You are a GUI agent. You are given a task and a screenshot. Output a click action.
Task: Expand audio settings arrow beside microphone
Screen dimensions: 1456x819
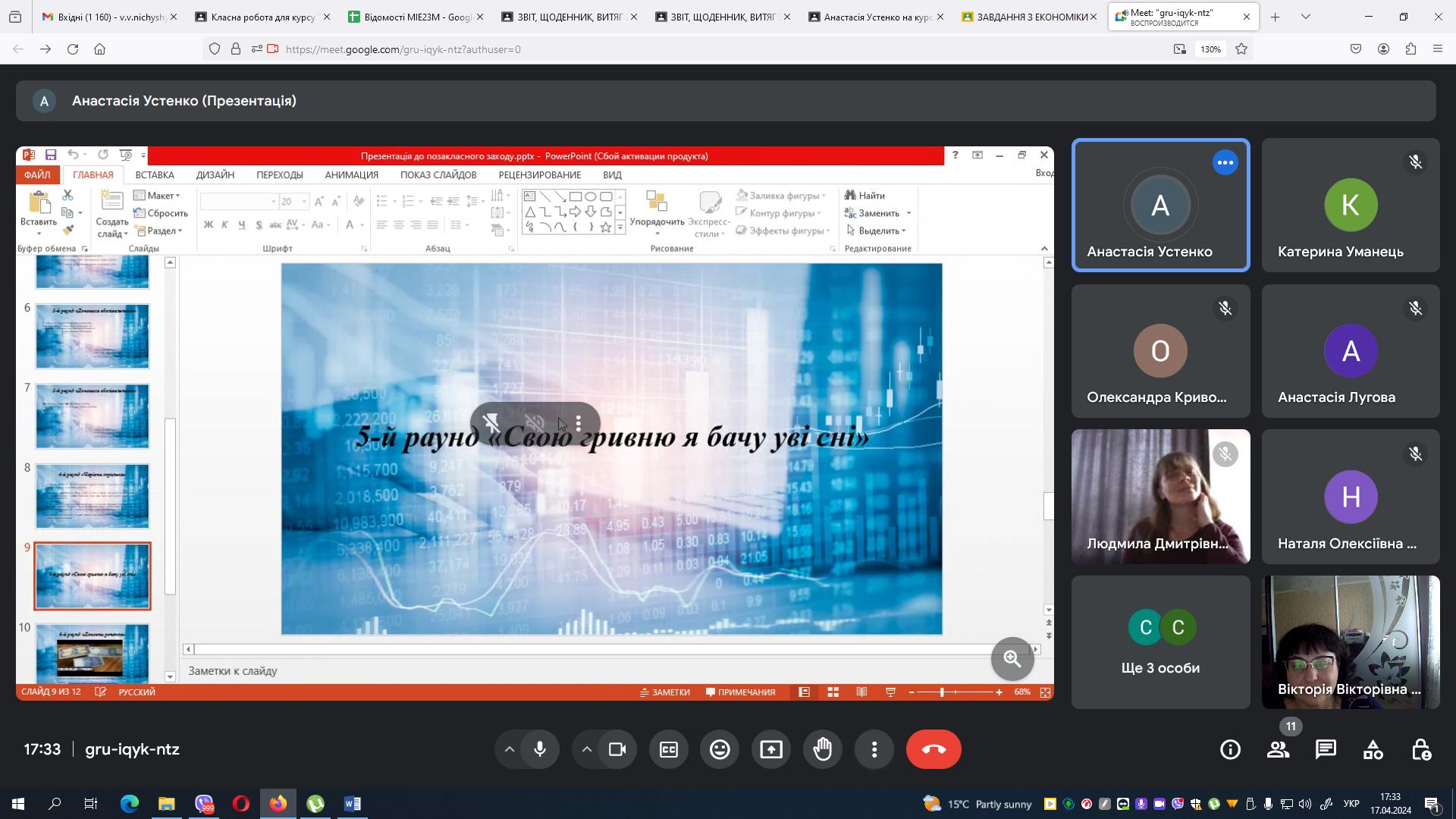[x=510, y=749]
